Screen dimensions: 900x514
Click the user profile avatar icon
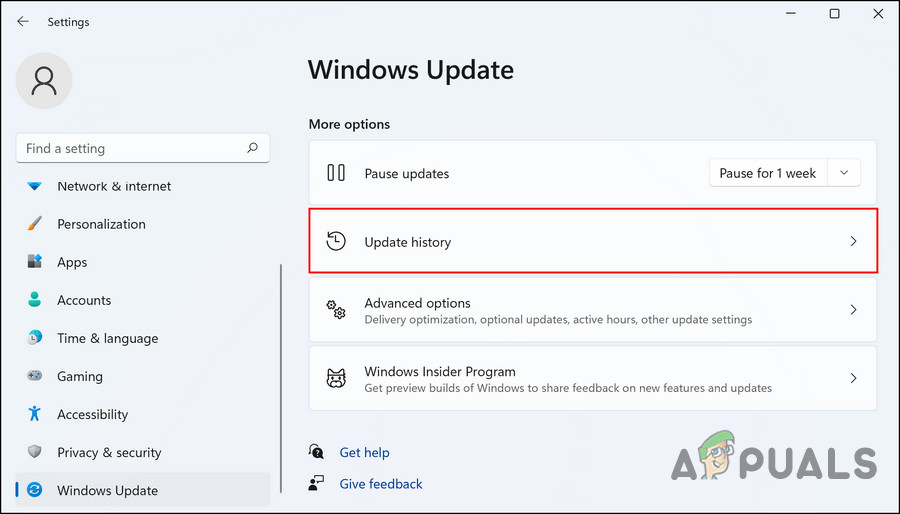click(x=44, y=80)
